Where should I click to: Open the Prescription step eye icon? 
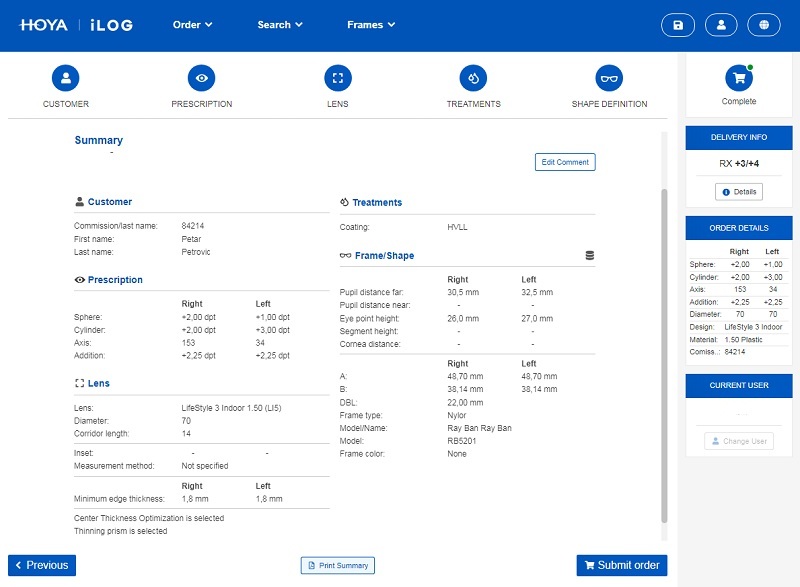click(x=202, y=78)
